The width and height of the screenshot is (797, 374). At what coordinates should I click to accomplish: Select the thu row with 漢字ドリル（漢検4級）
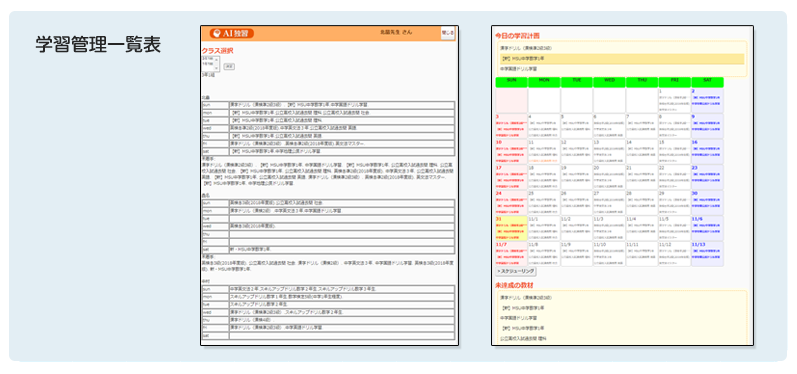[328, 320]
